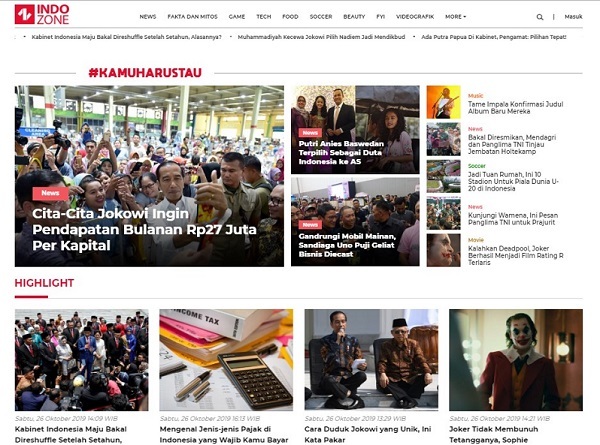Open the NEWS menu item
The image size is (600, 445).
pyautogui.click(x=148, y=17)
